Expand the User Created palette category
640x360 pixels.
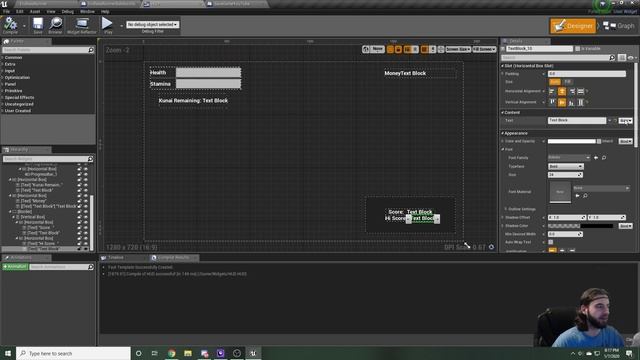[18, 111]
